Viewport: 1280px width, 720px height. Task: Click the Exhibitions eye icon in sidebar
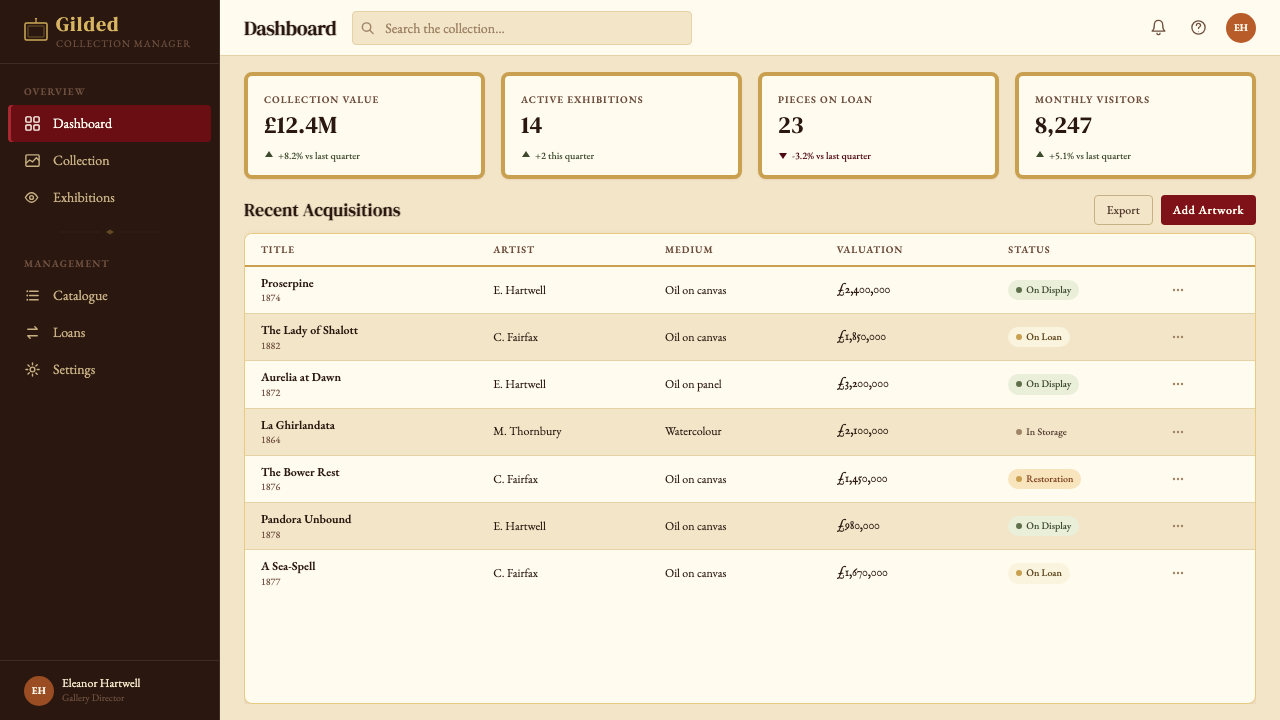tap(32, 198)
